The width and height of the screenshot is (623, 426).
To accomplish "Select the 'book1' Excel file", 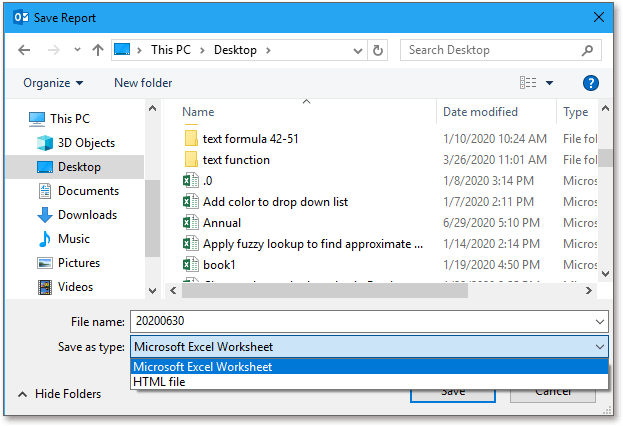I will coord(219,265).
